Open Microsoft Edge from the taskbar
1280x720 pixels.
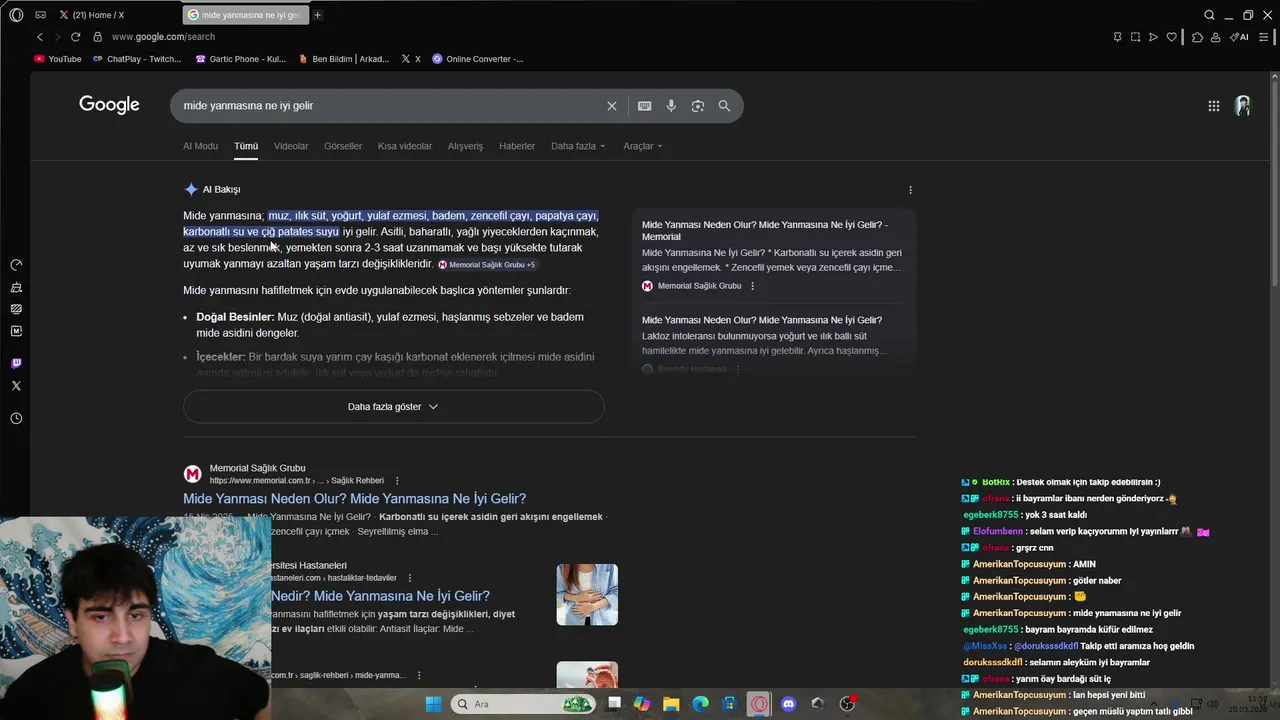coord(701,704)
